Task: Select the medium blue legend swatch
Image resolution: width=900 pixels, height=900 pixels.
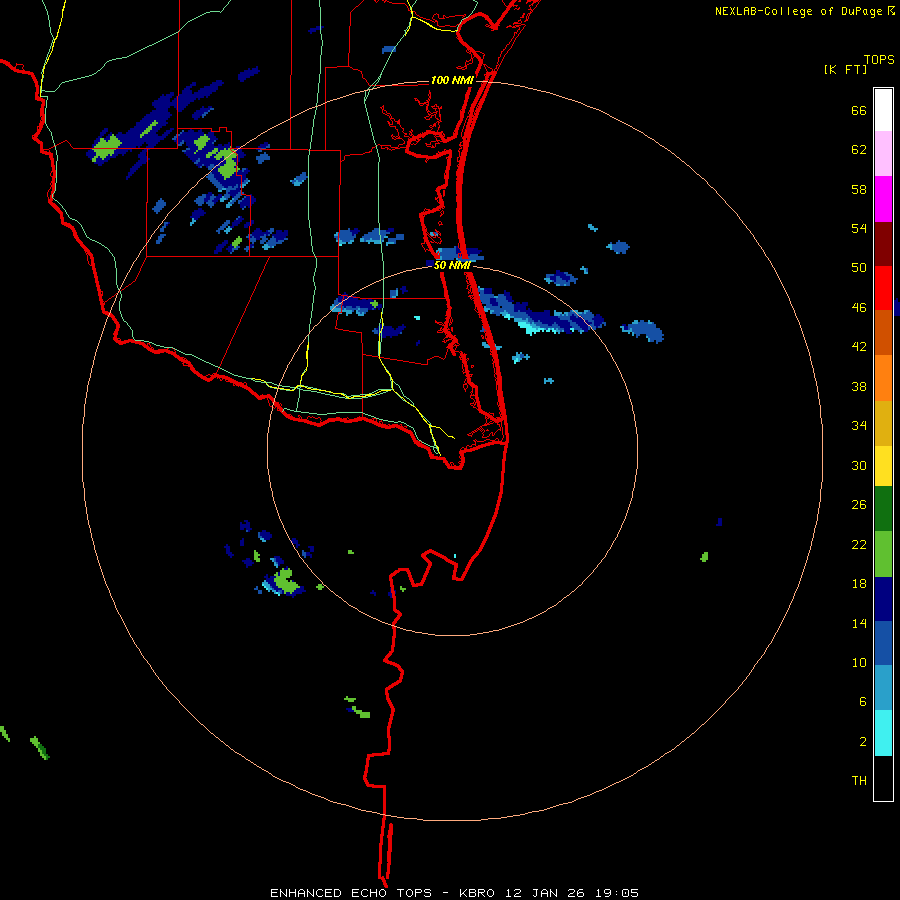Action: pos(883,643)
